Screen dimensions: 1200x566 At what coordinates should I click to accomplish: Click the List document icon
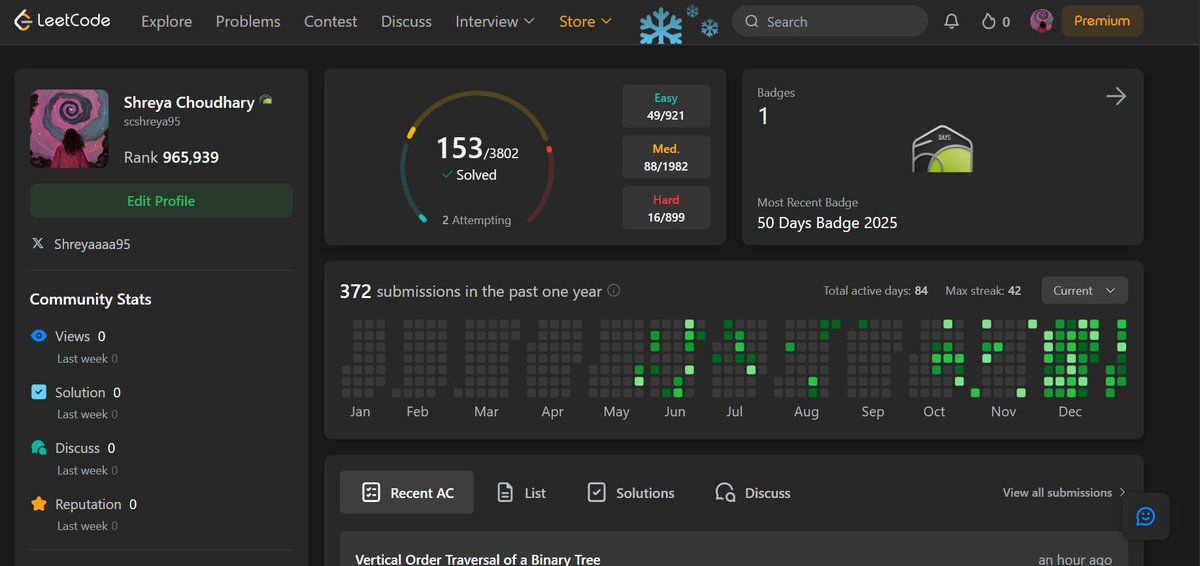[506, 492]
